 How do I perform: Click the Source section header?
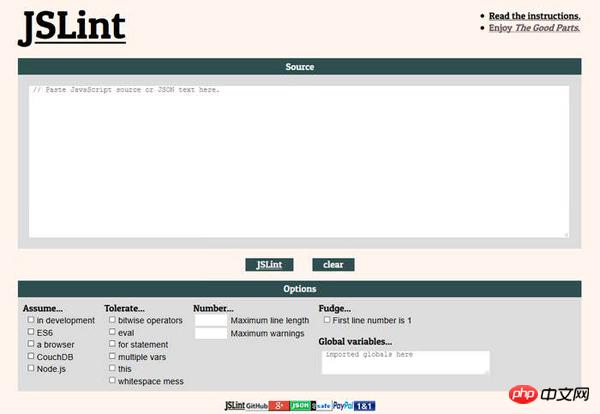pos(300,67)
